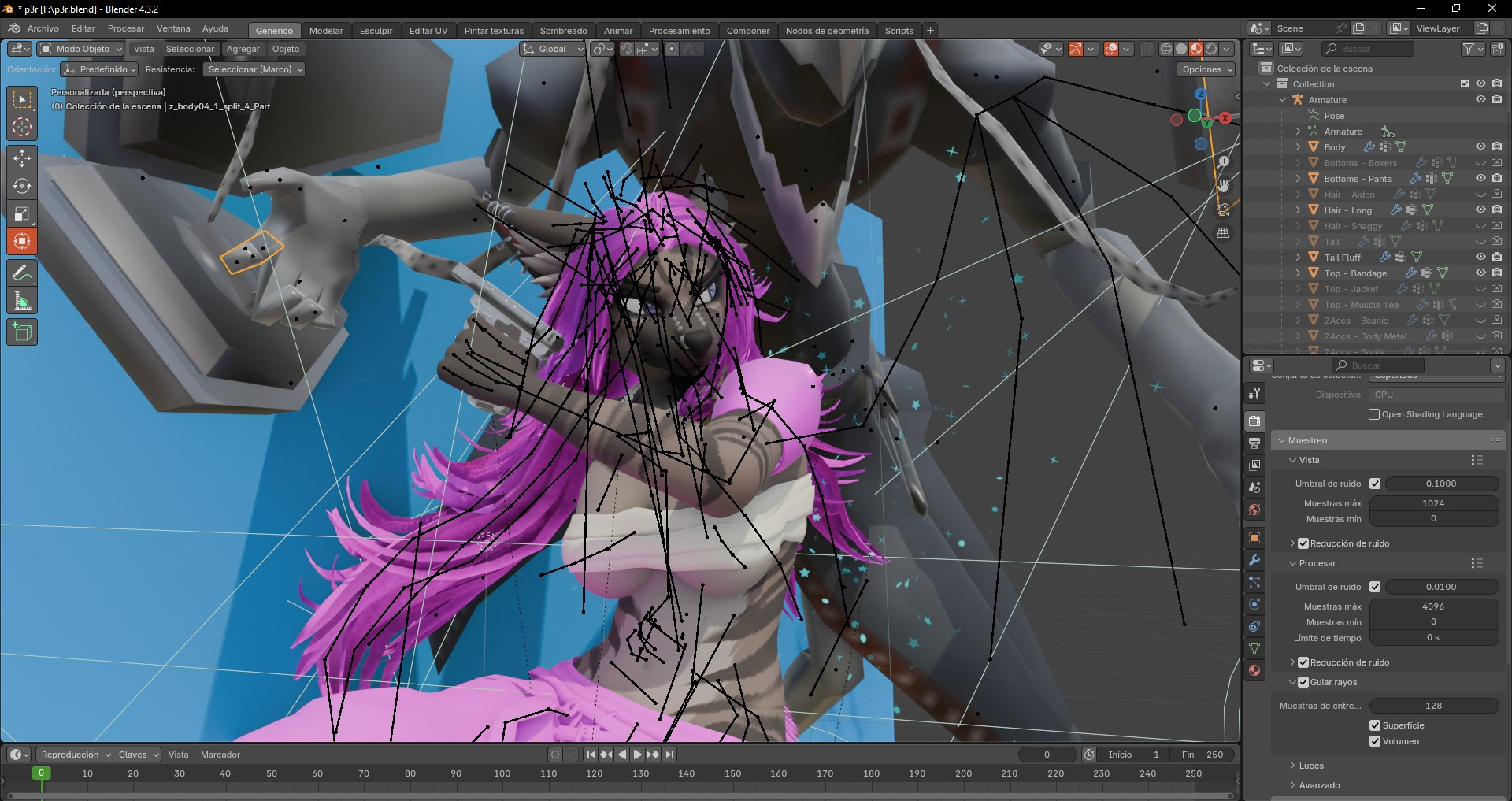Toggle Vista Umbral de ruido checkbox
Image resolution: width=1512 pixels, height=801 pixels.
coord(1375,484)
